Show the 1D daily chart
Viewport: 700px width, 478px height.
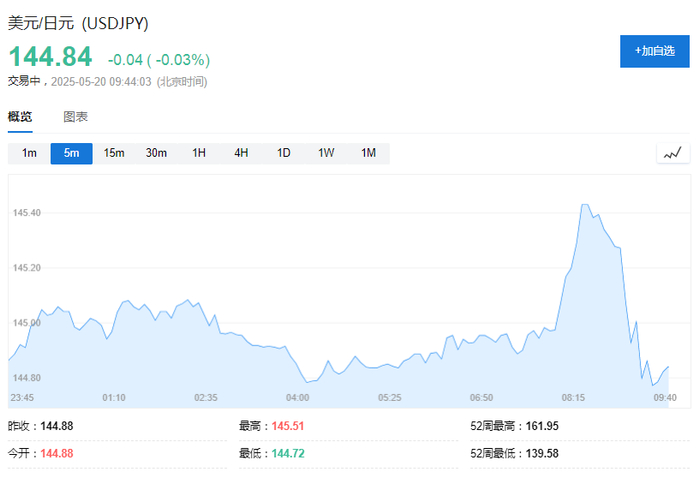pos(283,153)
